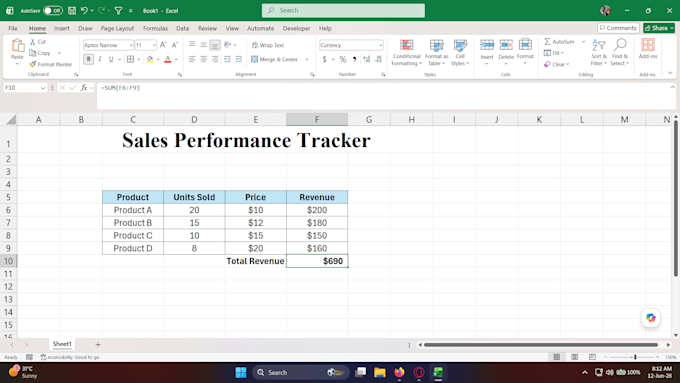Switch to Page Layout view

click(574, 357)
